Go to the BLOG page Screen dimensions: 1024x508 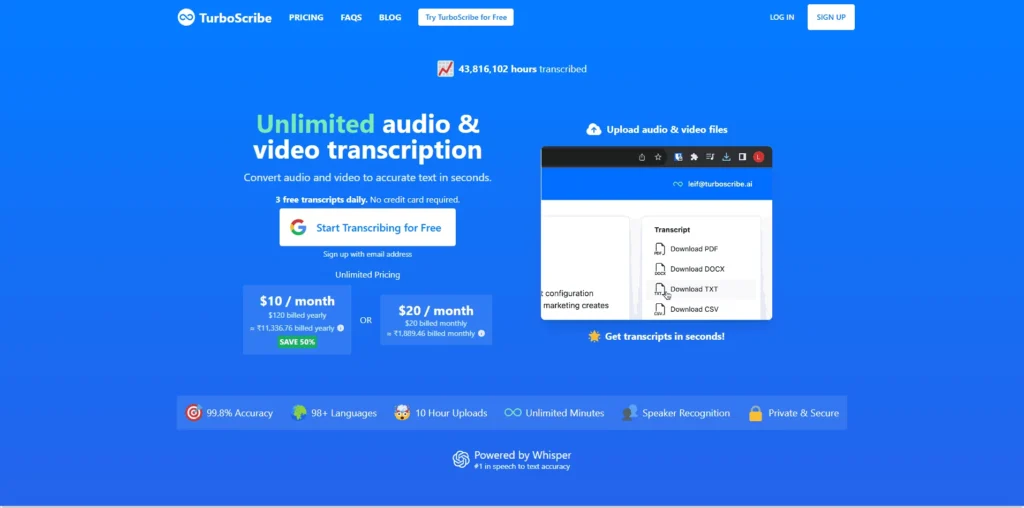coord(390,18)
